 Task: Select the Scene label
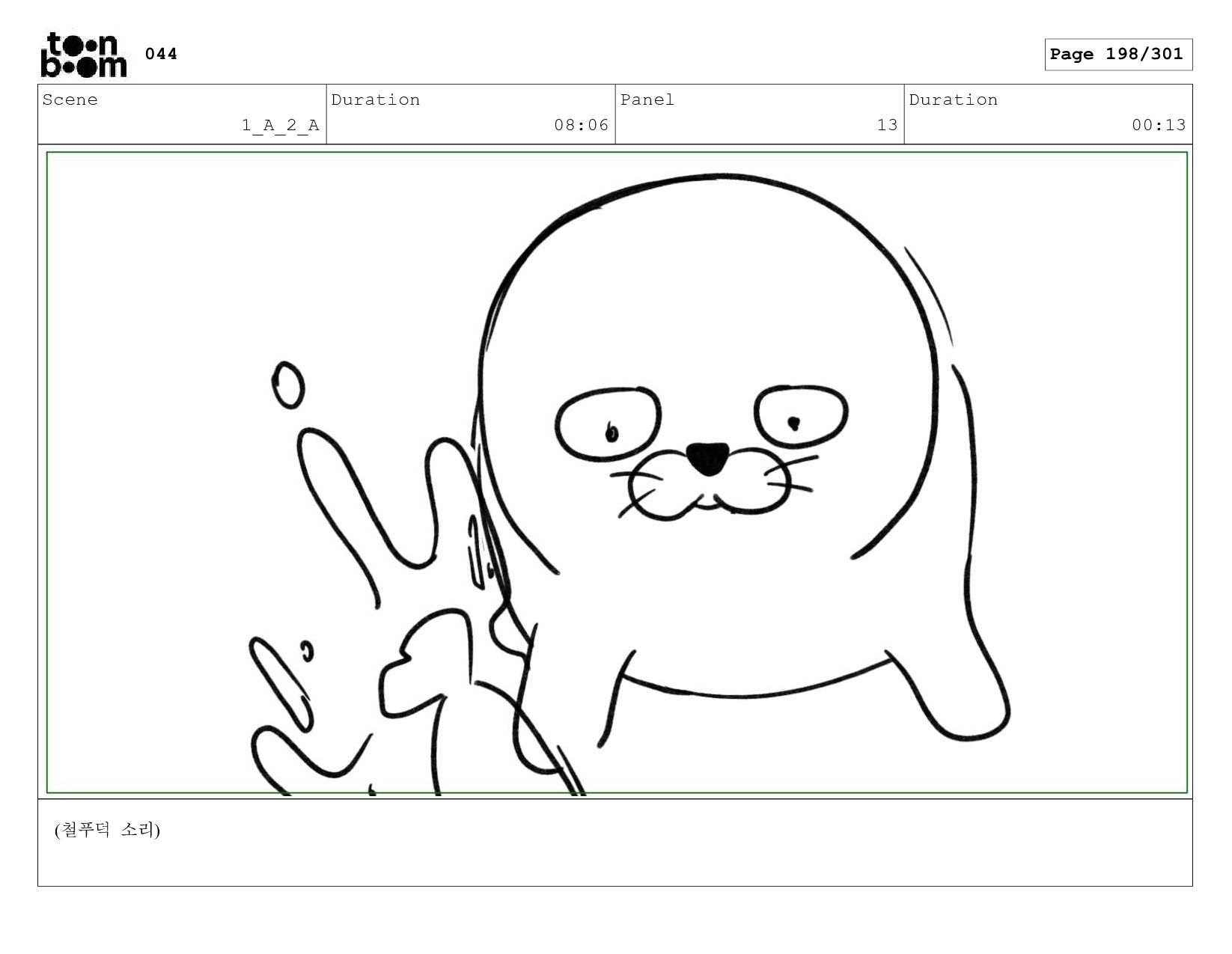[70, 100]
